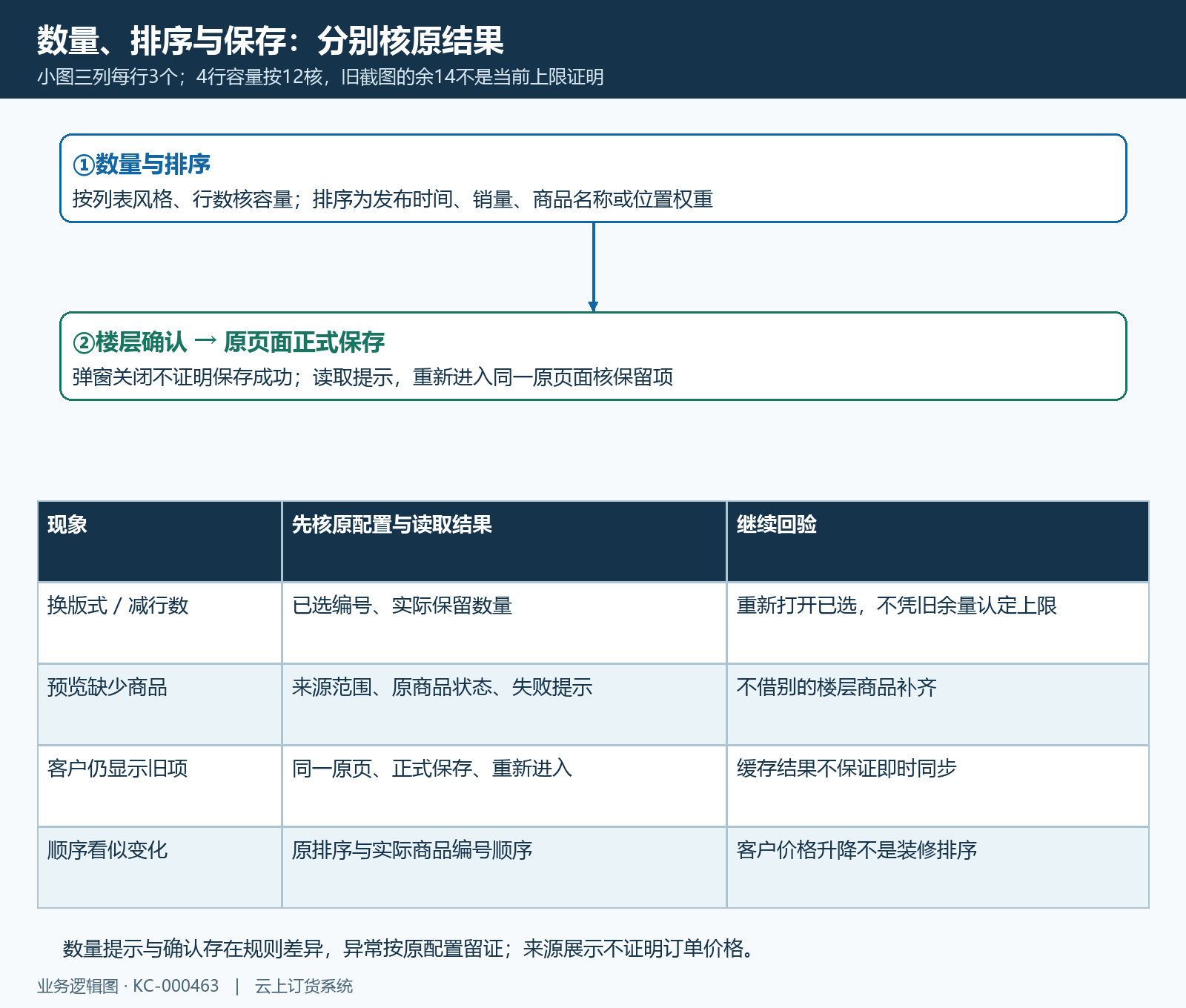Click the "现象" column header
The image size is (1186, 1008).
(x=159, y=542)
